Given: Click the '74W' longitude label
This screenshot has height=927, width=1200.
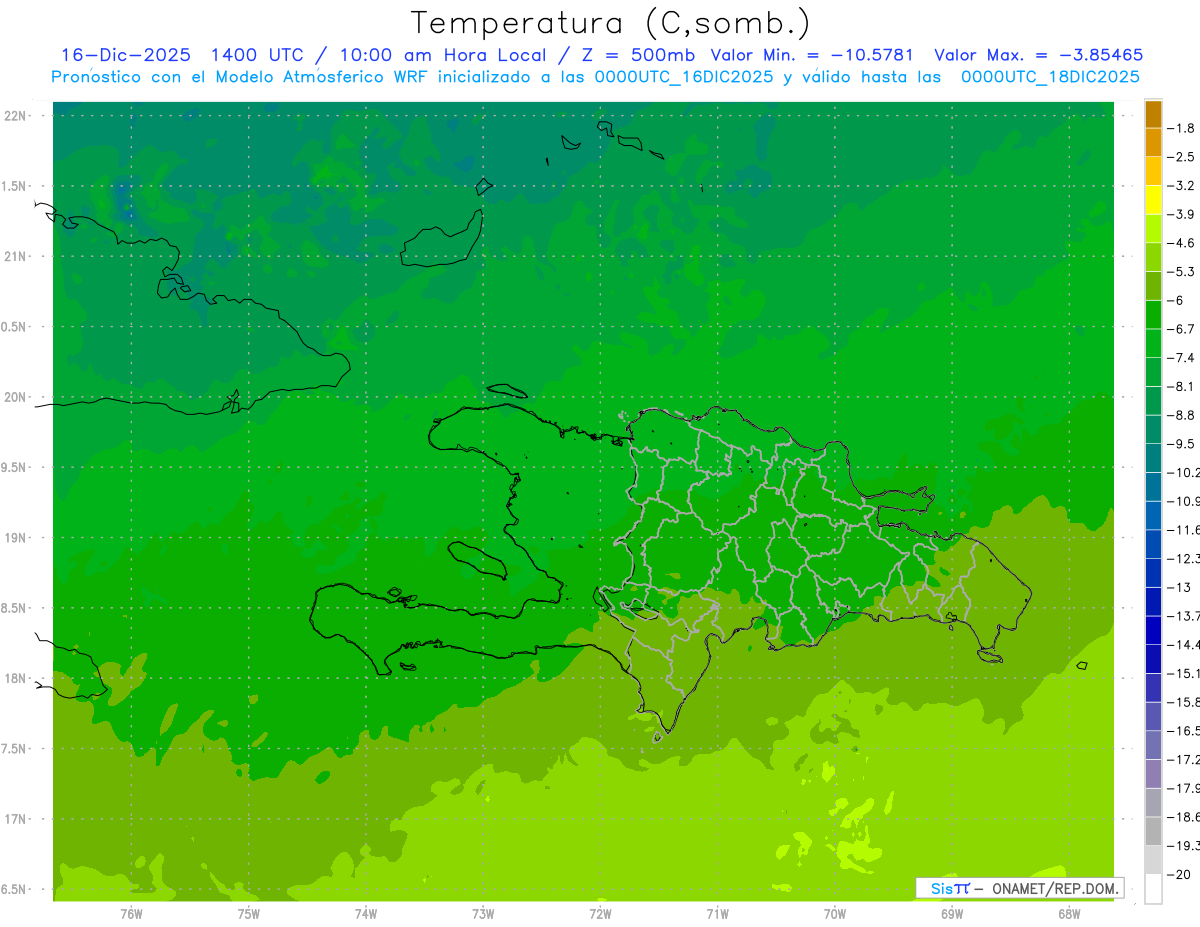Looking at the screenshot, I should pos(365,914).
